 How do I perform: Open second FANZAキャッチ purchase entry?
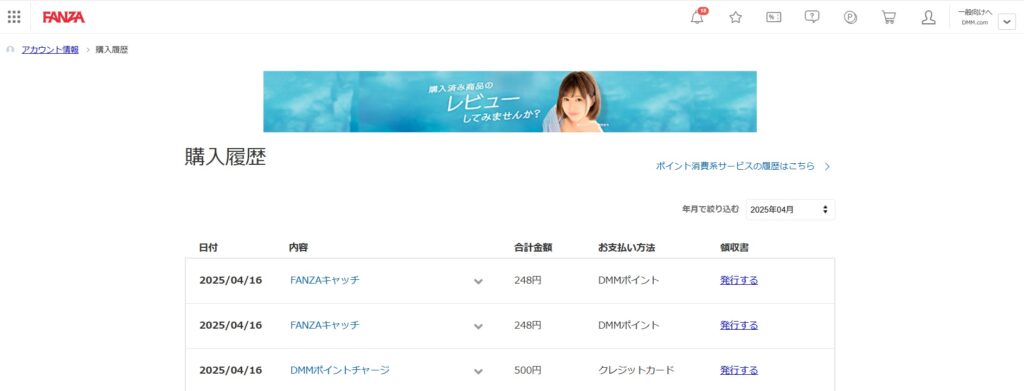[325, 325]
